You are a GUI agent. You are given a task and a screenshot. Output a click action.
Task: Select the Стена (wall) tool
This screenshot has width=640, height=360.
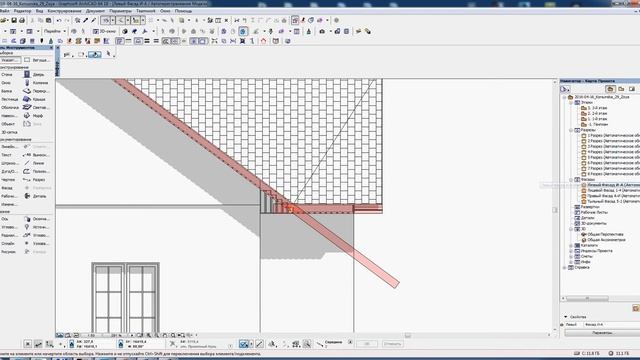click(7, 75)
